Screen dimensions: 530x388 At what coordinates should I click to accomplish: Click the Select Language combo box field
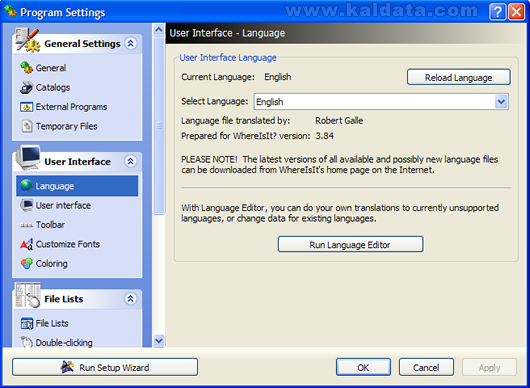(x=381, y=102)
